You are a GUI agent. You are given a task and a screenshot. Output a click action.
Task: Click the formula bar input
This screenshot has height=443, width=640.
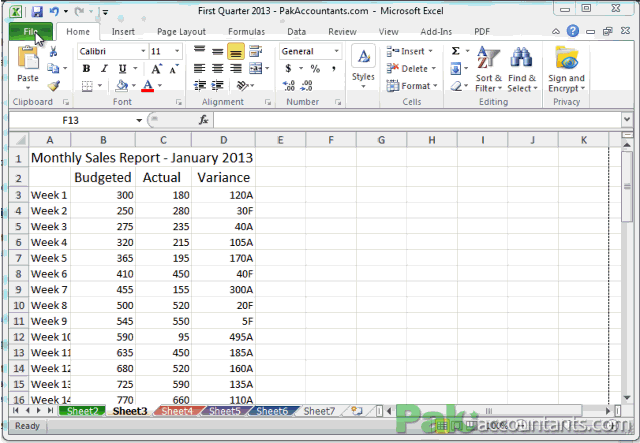click(x=417, y=120)
